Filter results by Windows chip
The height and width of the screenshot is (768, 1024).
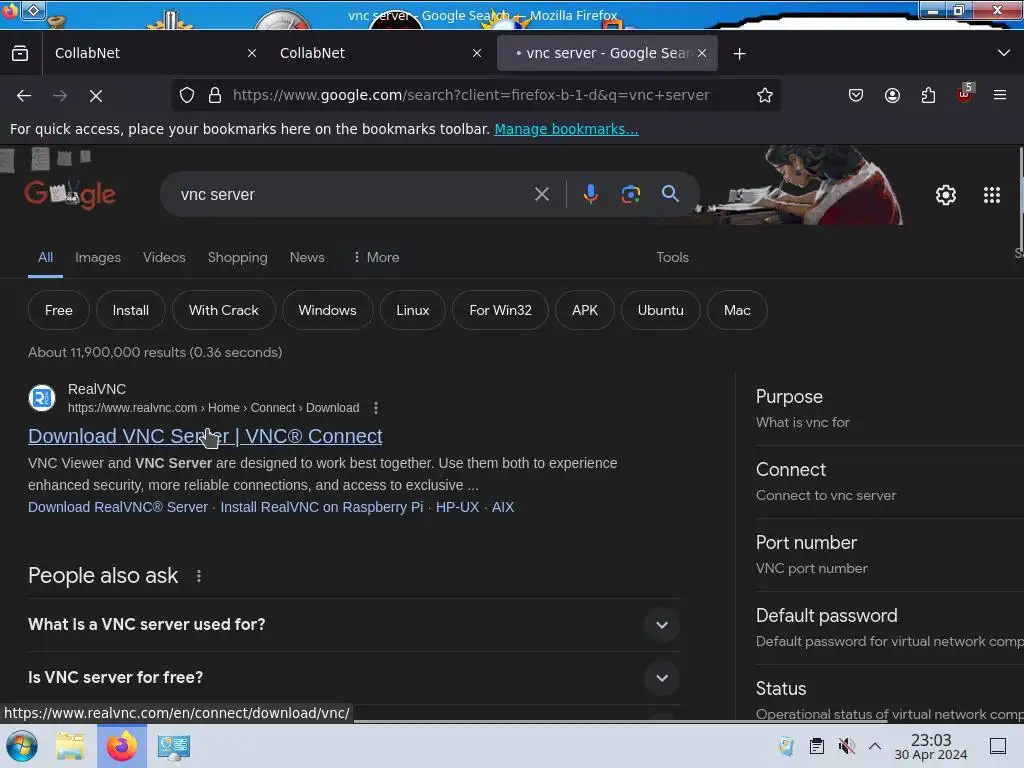pos(327,310)
